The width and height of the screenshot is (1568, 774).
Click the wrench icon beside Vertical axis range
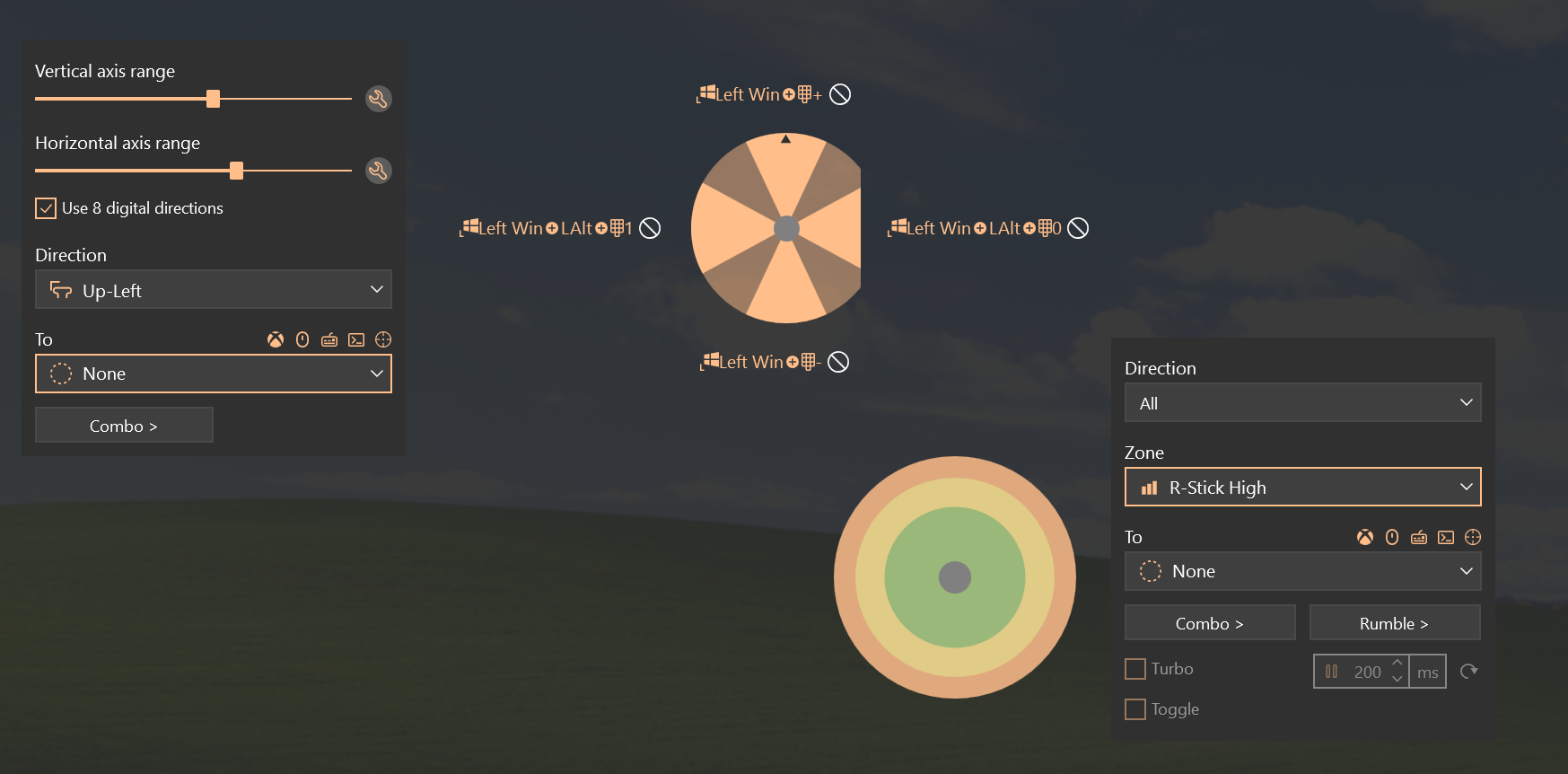(378, 99)
